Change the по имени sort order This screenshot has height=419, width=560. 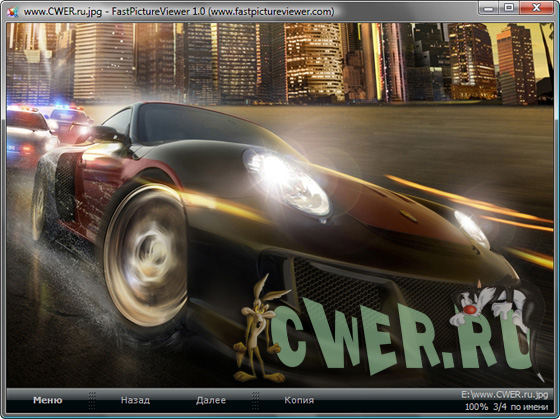(529, 407)
